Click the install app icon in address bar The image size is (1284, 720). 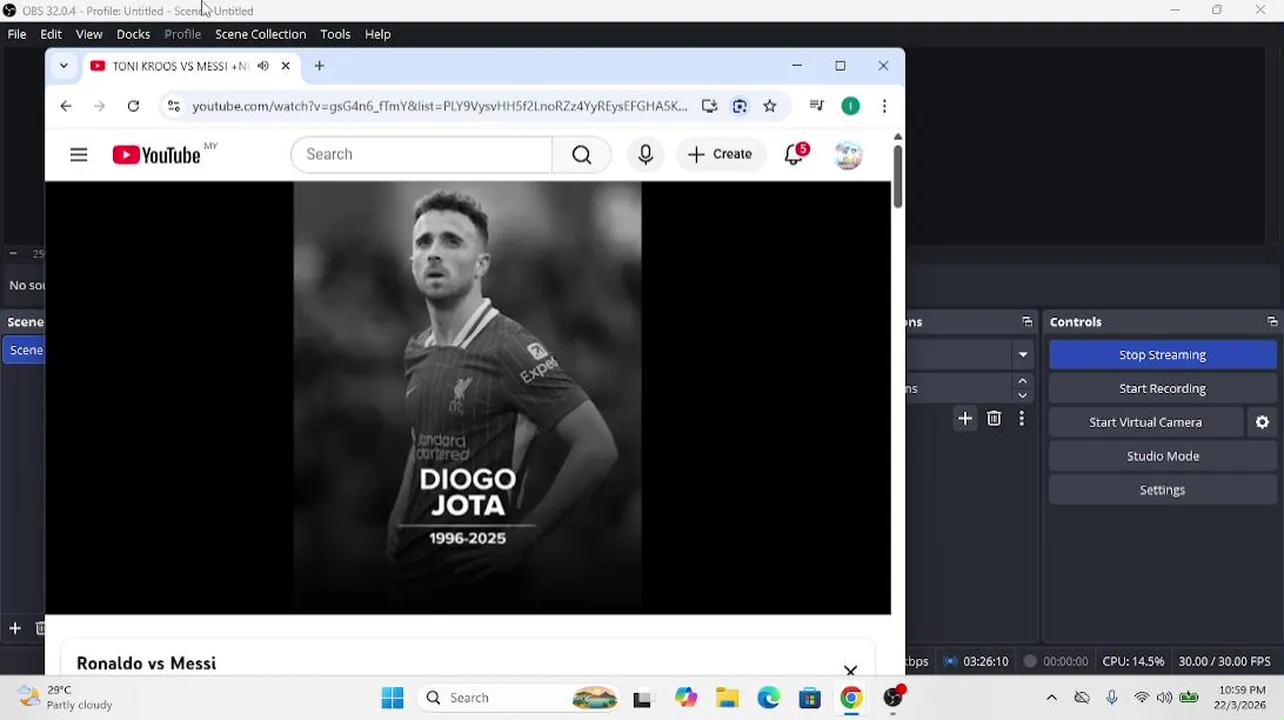[709, 106]
